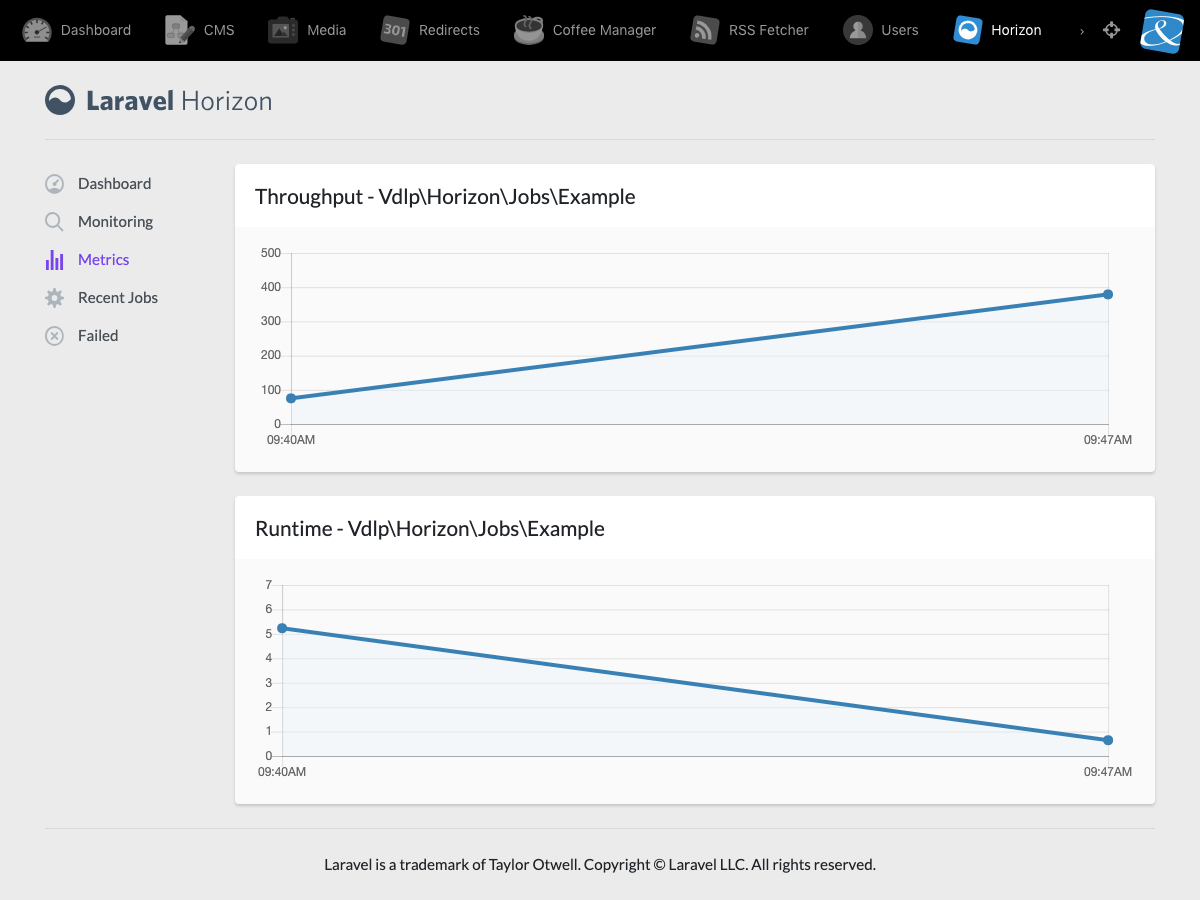
Task: Click the Media camera icon
Action: [x=283, y=30]
